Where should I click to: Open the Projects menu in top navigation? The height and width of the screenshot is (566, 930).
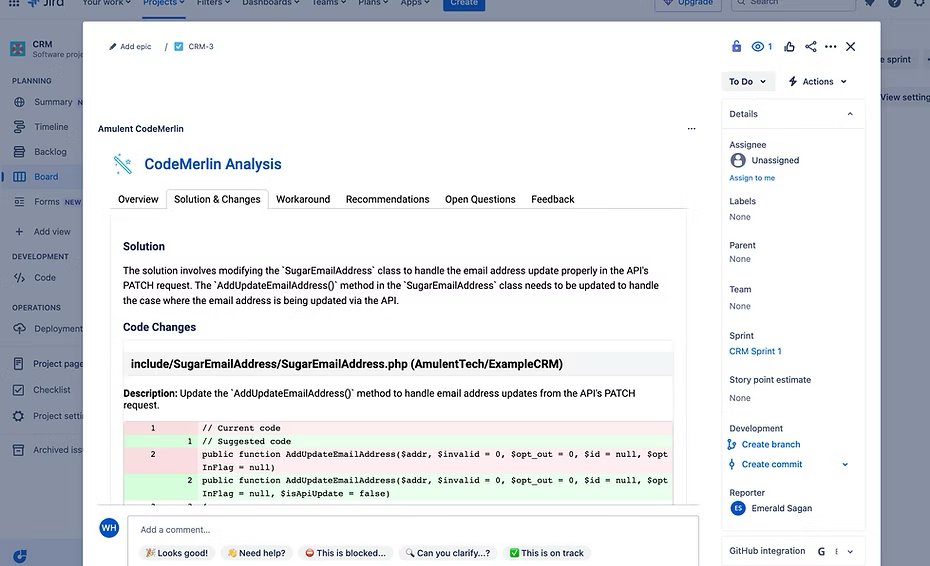tap(164, 3)
